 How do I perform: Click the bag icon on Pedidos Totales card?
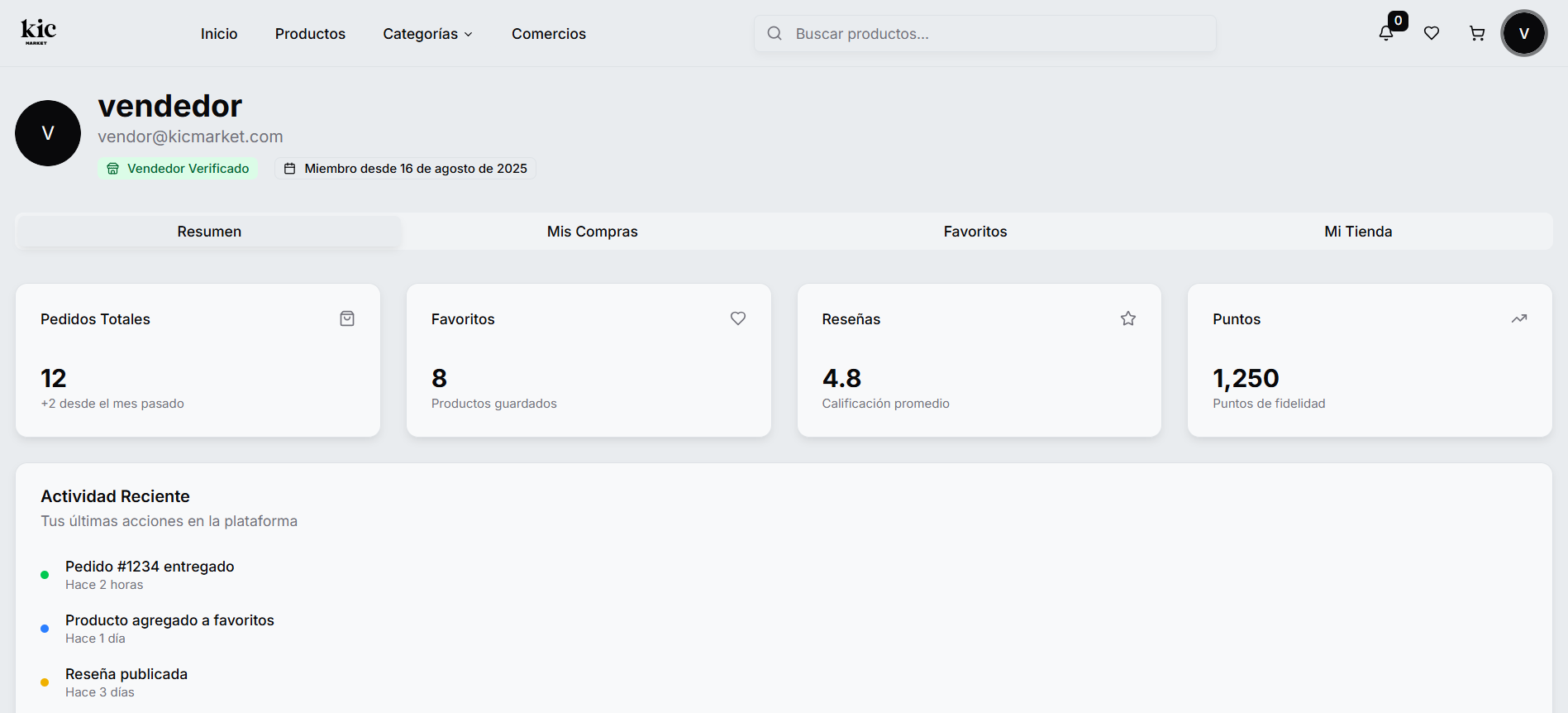pos(347,318)
